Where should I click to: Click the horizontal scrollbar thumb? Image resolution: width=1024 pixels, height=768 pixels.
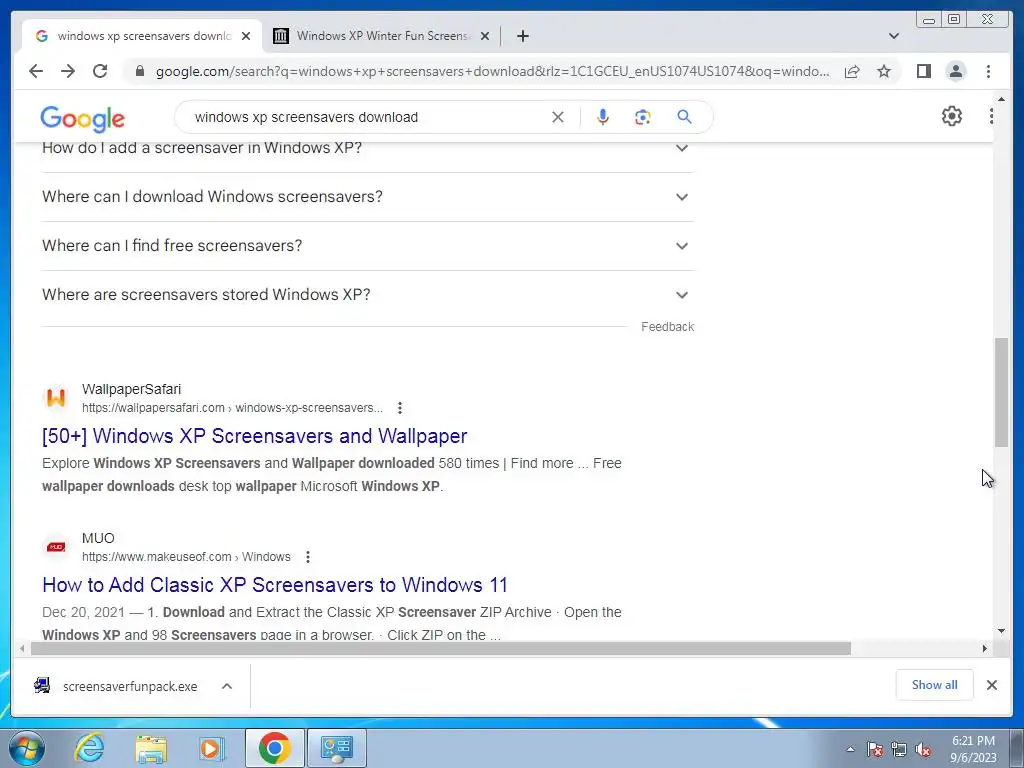(441, 648)
